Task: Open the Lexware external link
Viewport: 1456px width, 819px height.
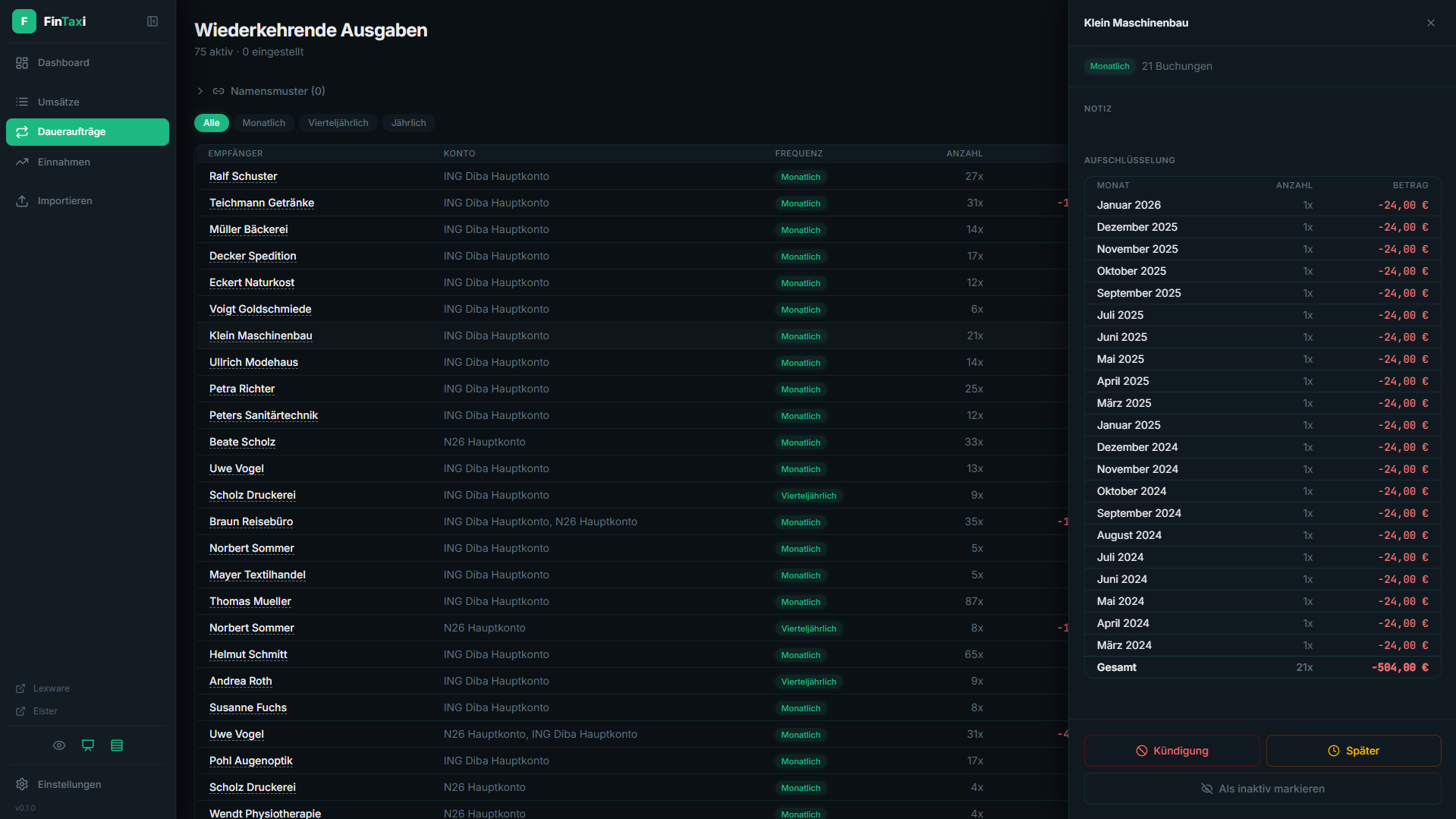Action: pyautogui.click(x=51, y=688)
